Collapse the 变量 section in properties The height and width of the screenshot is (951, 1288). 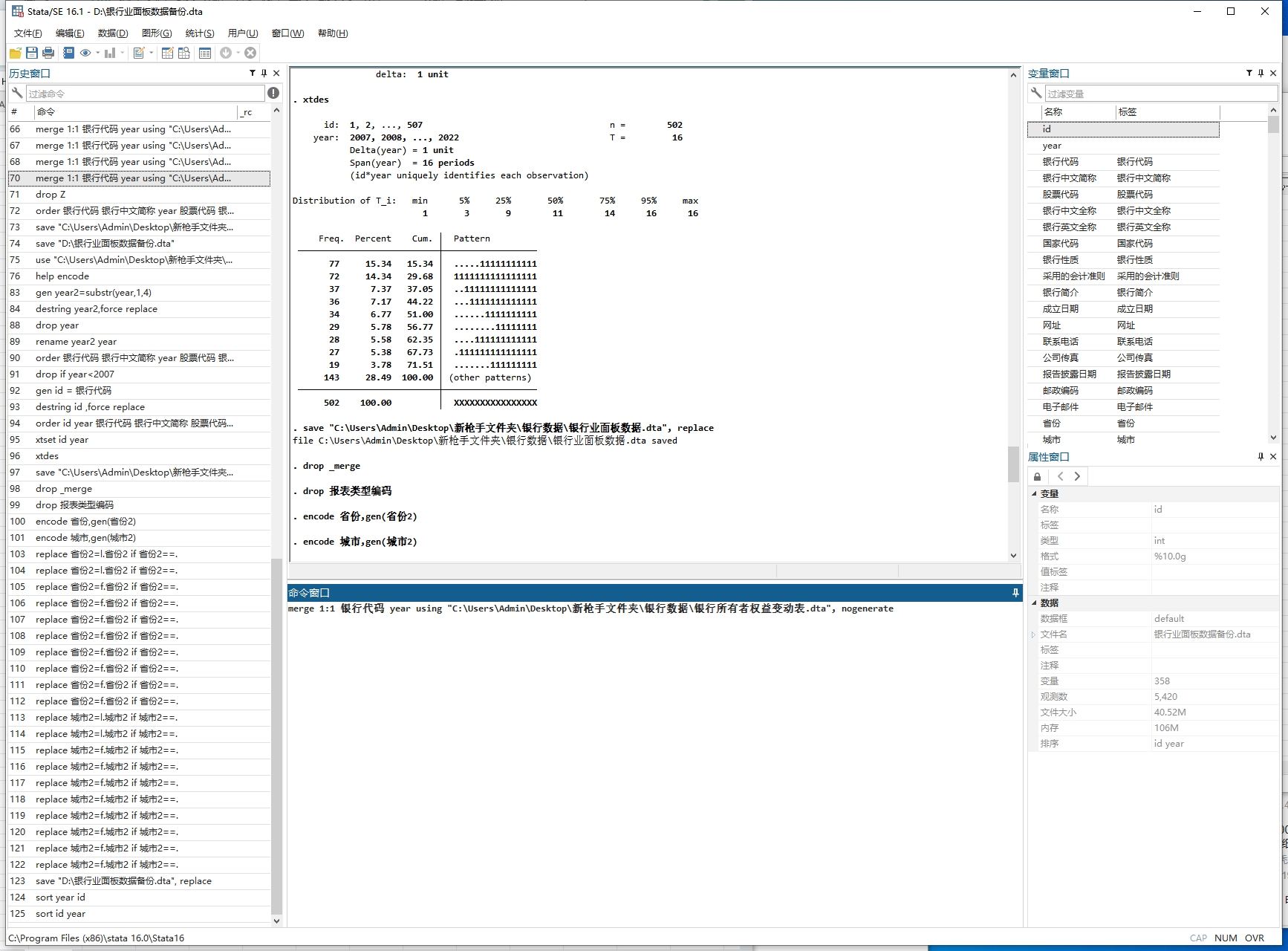pyautogui.click(x=1034, y=493)
